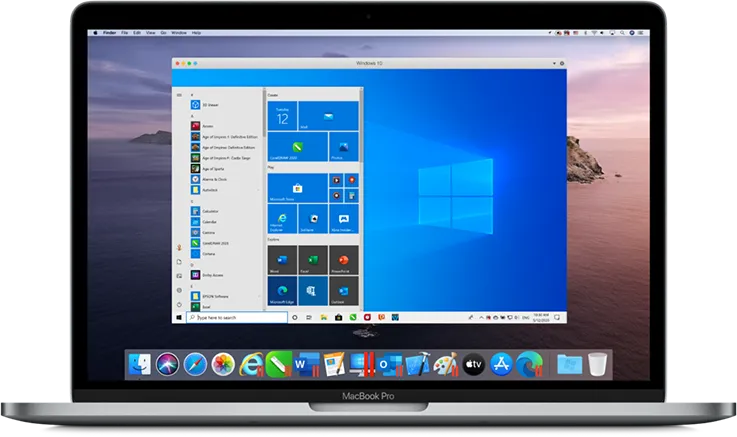The width and height of the screenshot is (737, 437).
Task: Open the Edit menu
Action: point(137,33)
